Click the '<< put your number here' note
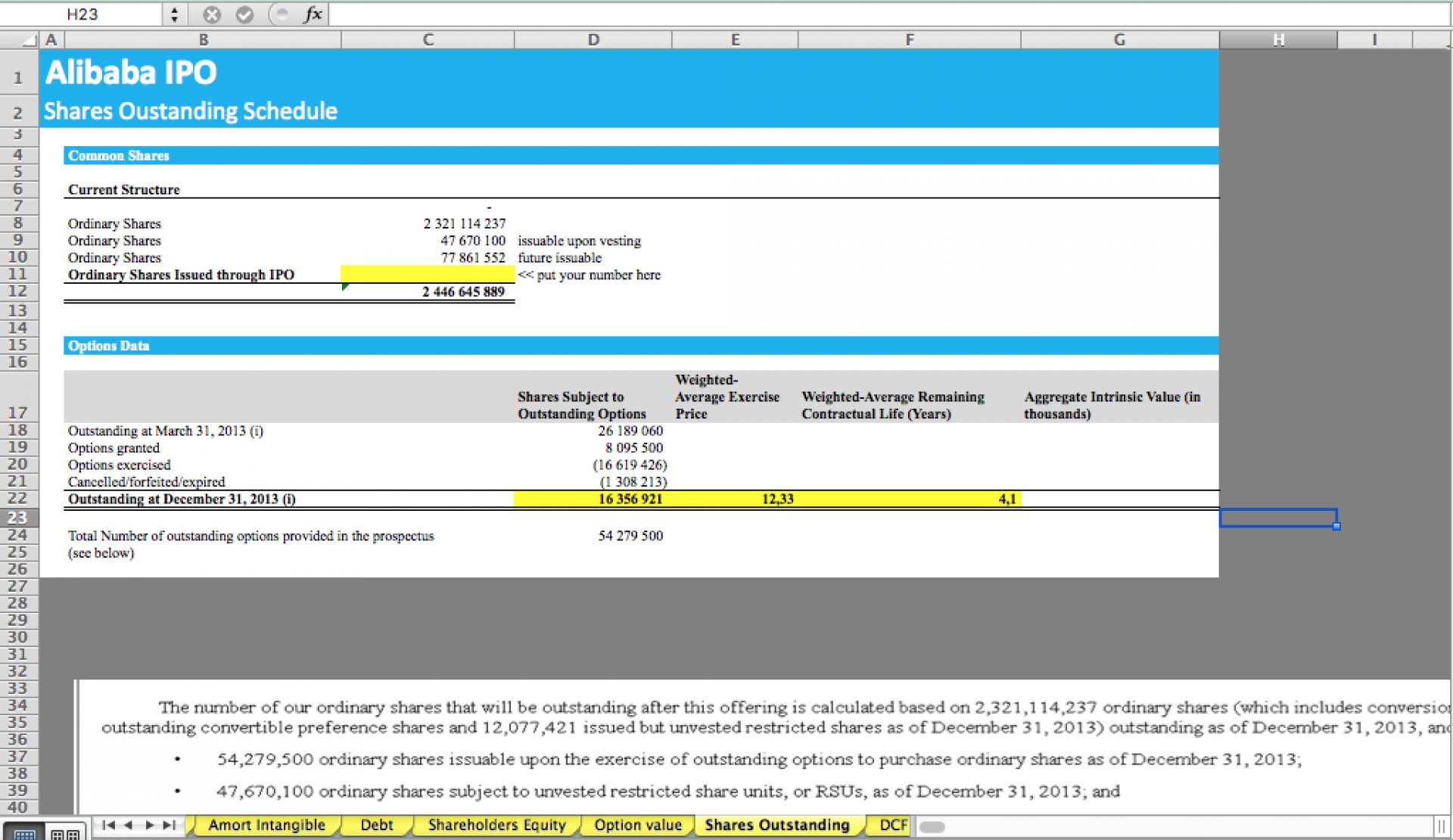The width and height of the screenshot is (1453, 840). point(589,275)
